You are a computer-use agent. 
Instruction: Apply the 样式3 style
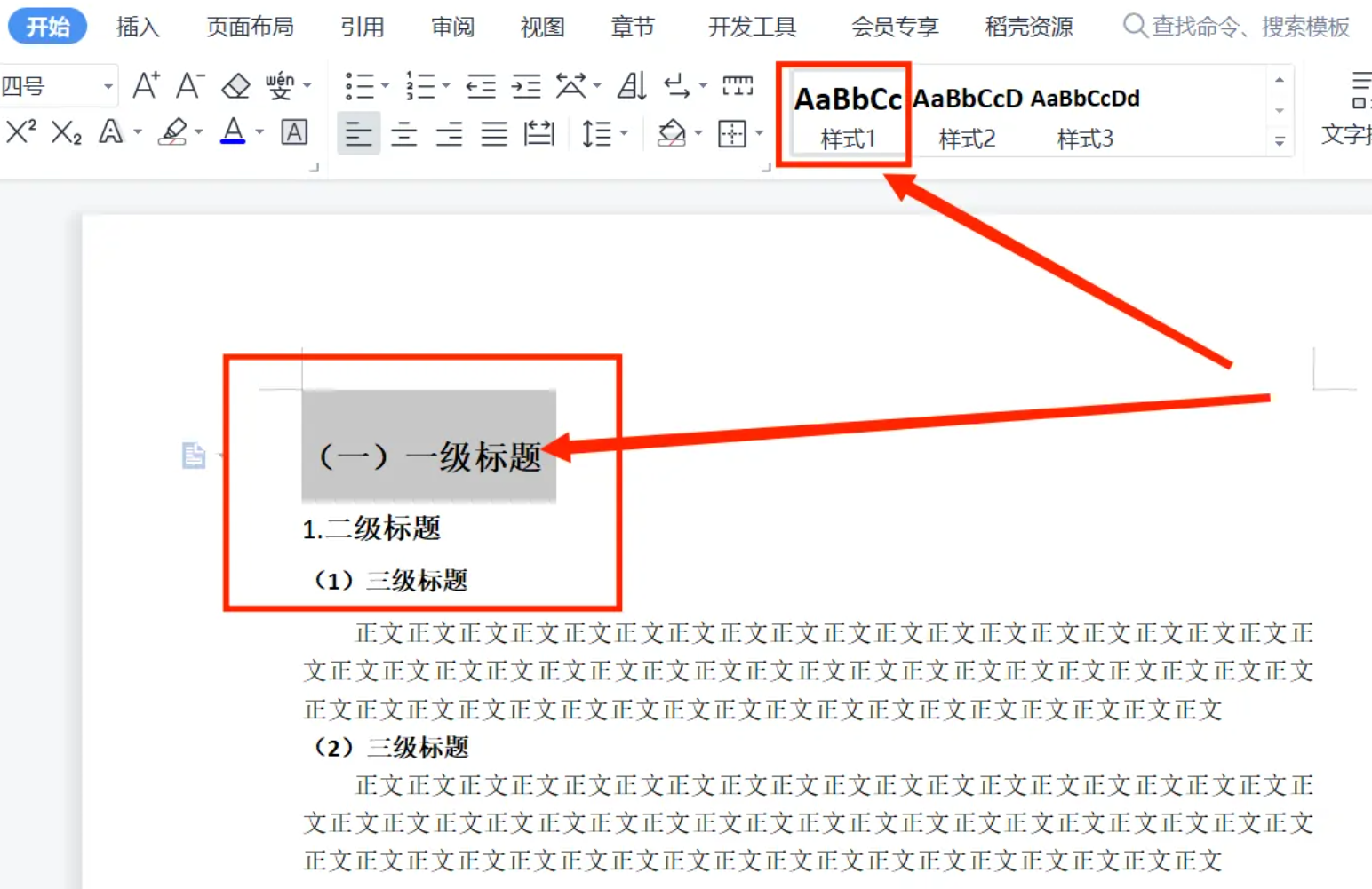(x=1085, y=116)
